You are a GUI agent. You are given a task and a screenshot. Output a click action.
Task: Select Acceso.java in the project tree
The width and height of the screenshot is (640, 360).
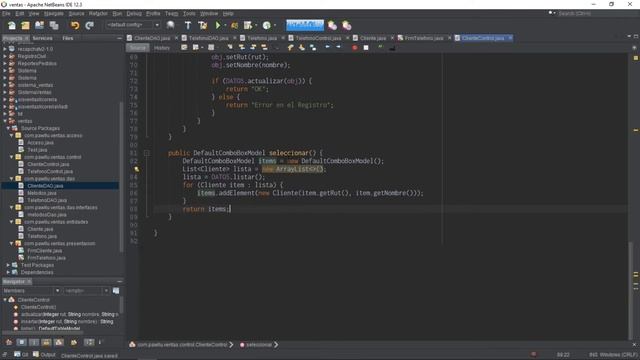click(x=40, y=142)
